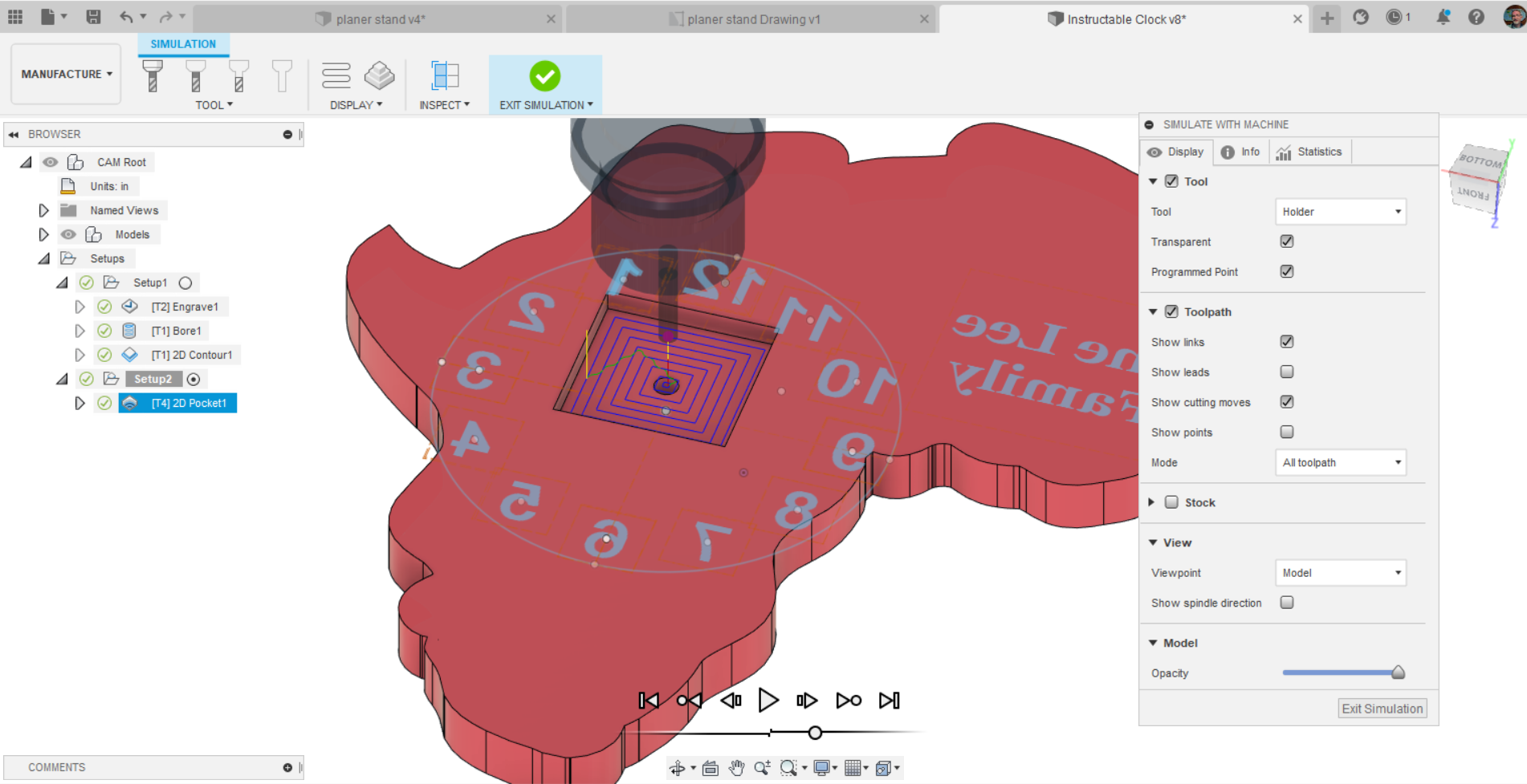Click the green Exit Simulation checkmark
This screenshot has height=784, width=1527.
point(545,76)
